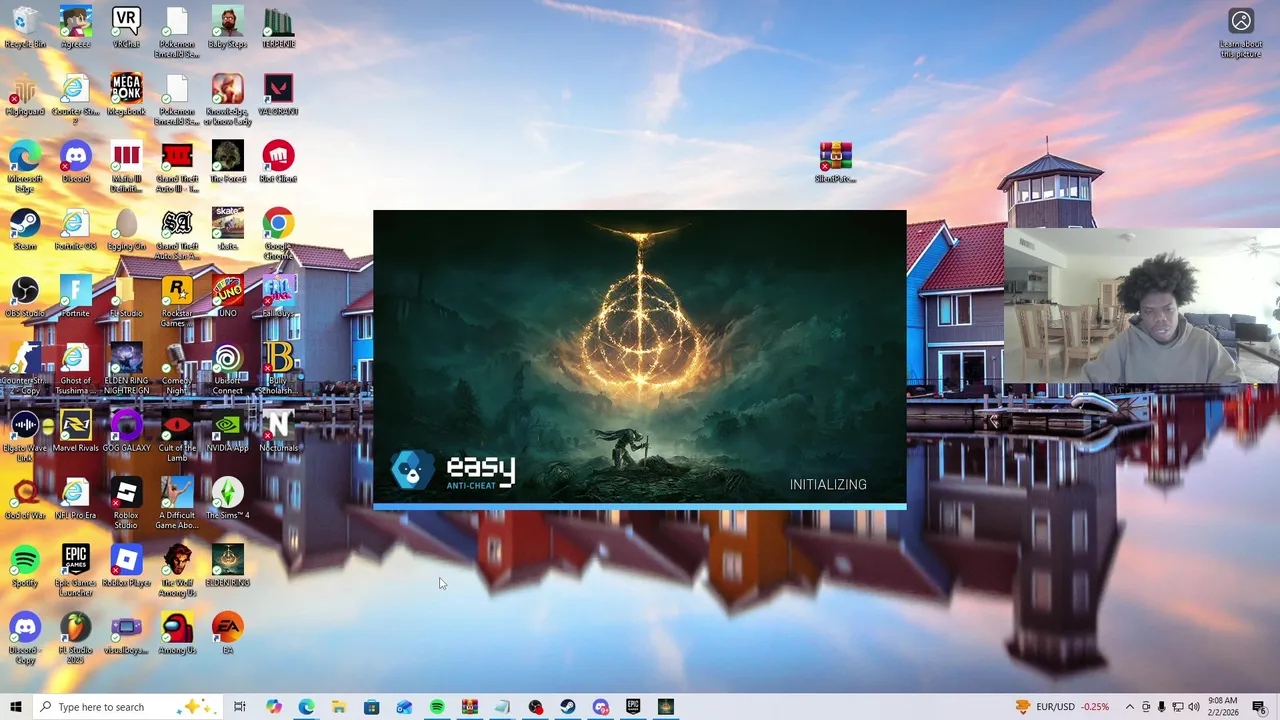The image size is (1280, 720).
Task: Open the EA app desktop shortcut
Action: click(x=227, y=633)
